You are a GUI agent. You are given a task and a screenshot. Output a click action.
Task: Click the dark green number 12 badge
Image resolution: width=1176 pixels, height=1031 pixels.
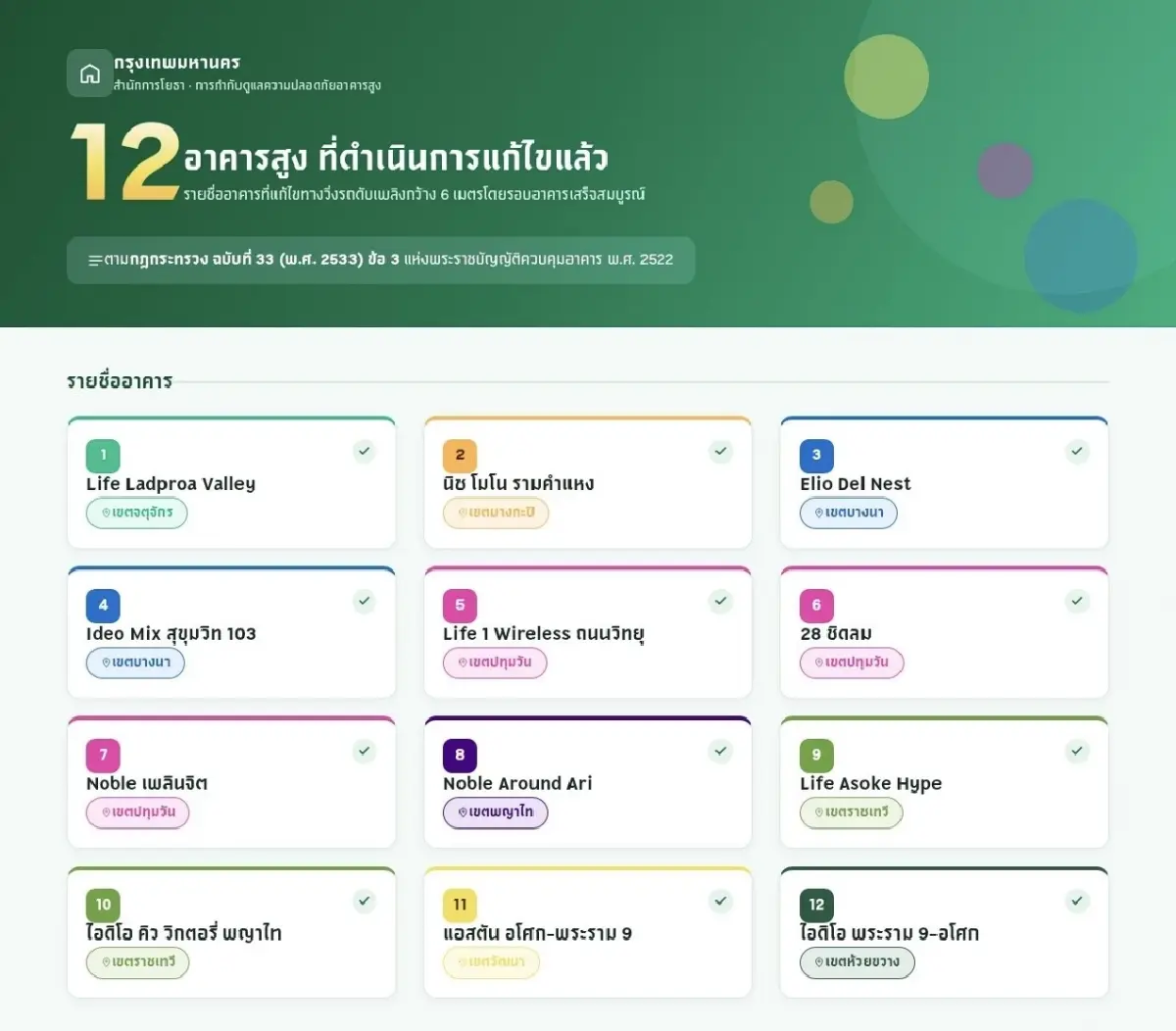click(816, 905)
